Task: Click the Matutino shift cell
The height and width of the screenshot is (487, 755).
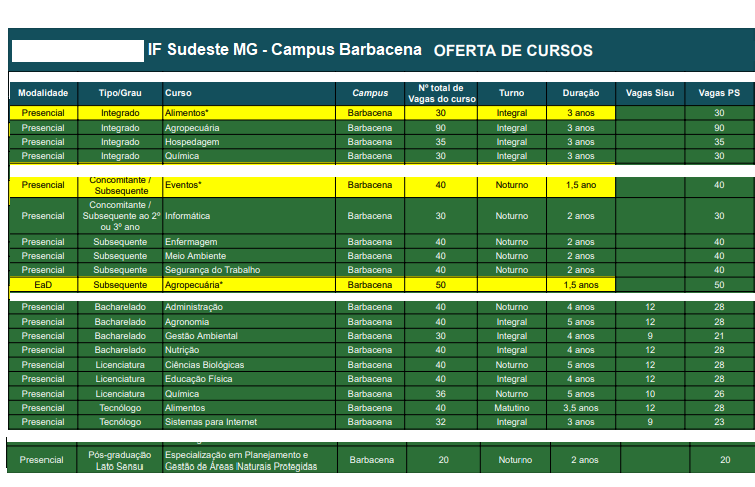Action: click(x=511, y=408)
